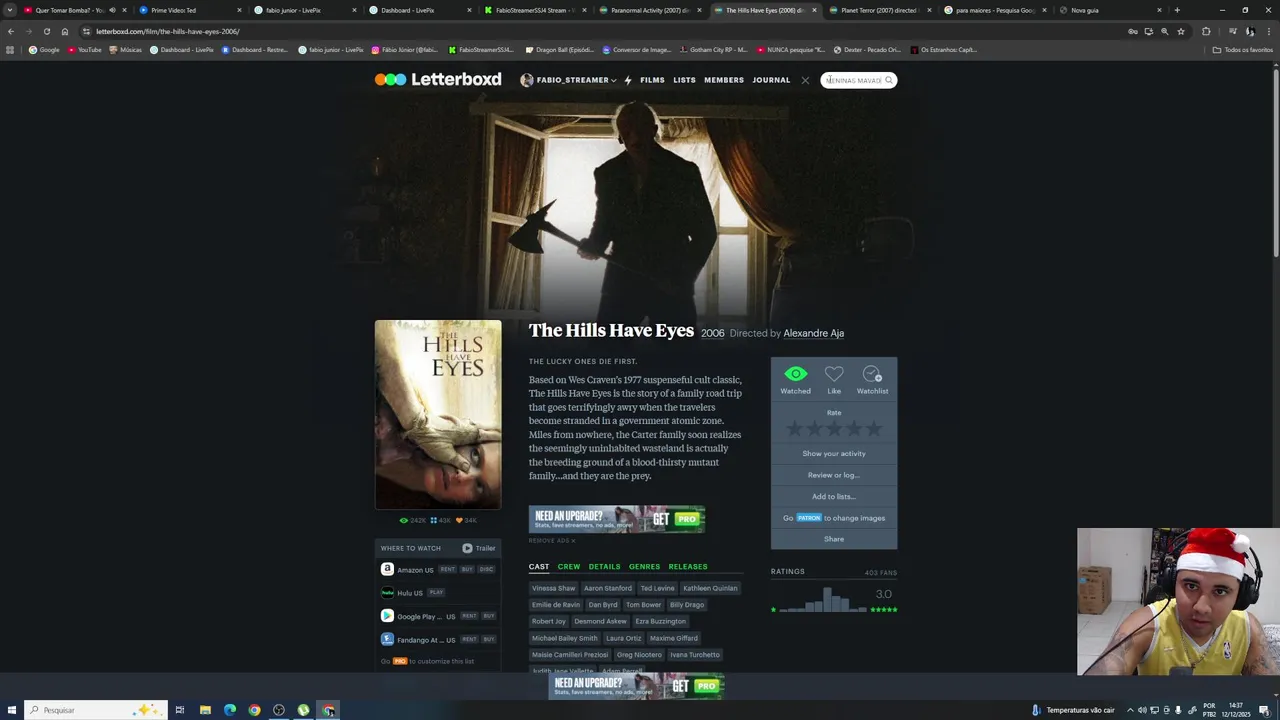This screenshot has height=720, width=1280.
Task: Set rating using the star slider
Action: [834, 429]
